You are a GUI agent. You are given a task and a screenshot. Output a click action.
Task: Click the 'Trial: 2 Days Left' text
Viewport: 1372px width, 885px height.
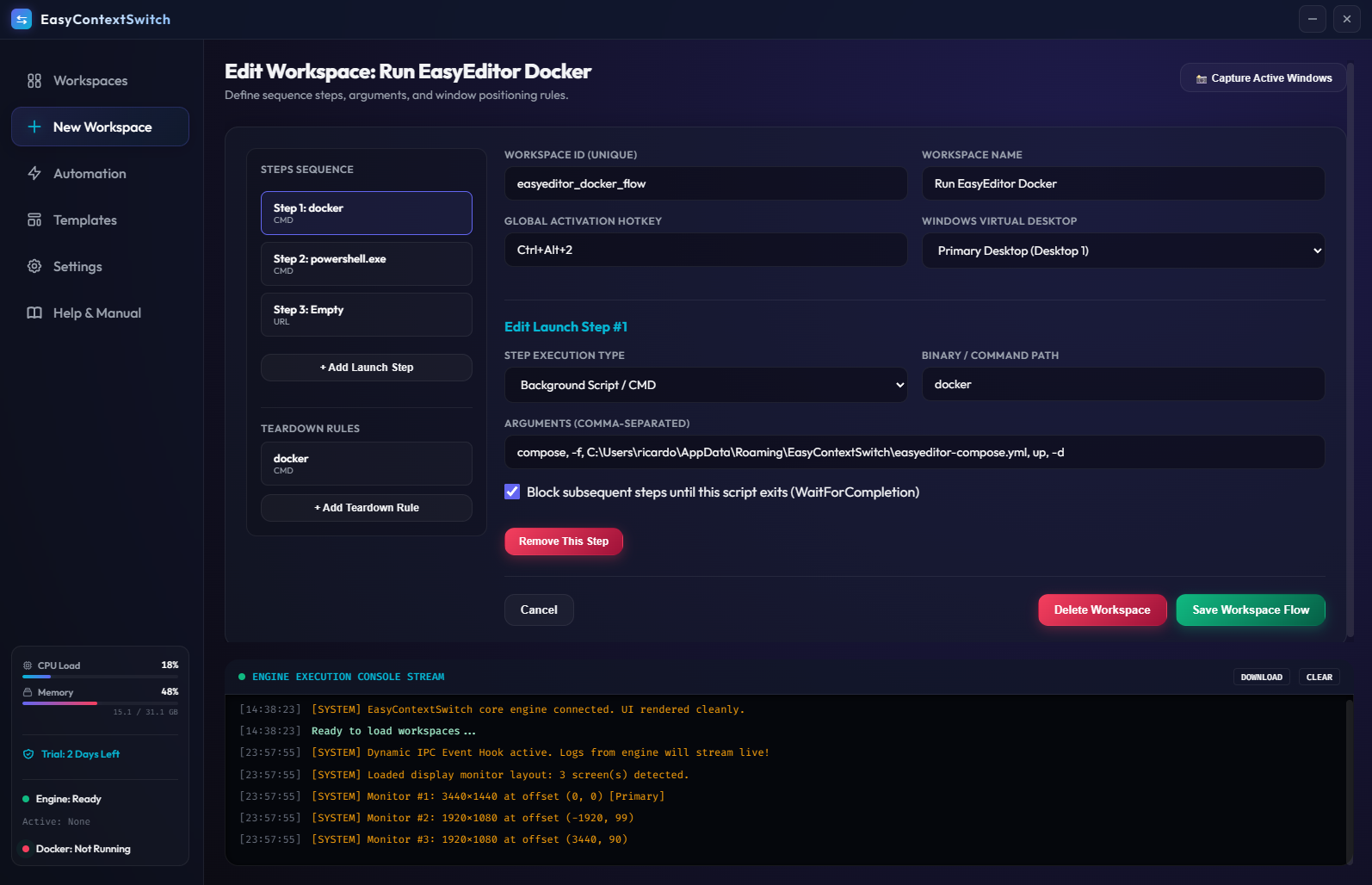tap(80, 754)
